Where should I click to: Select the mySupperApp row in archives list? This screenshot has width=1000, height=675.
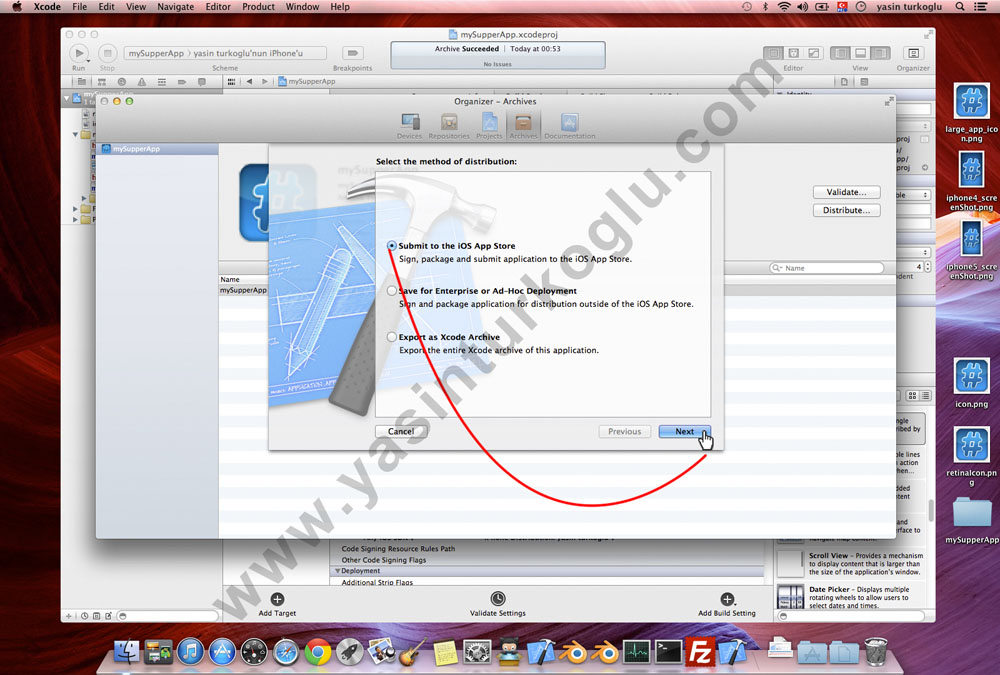pyautogui.click(x=556, y=290)
